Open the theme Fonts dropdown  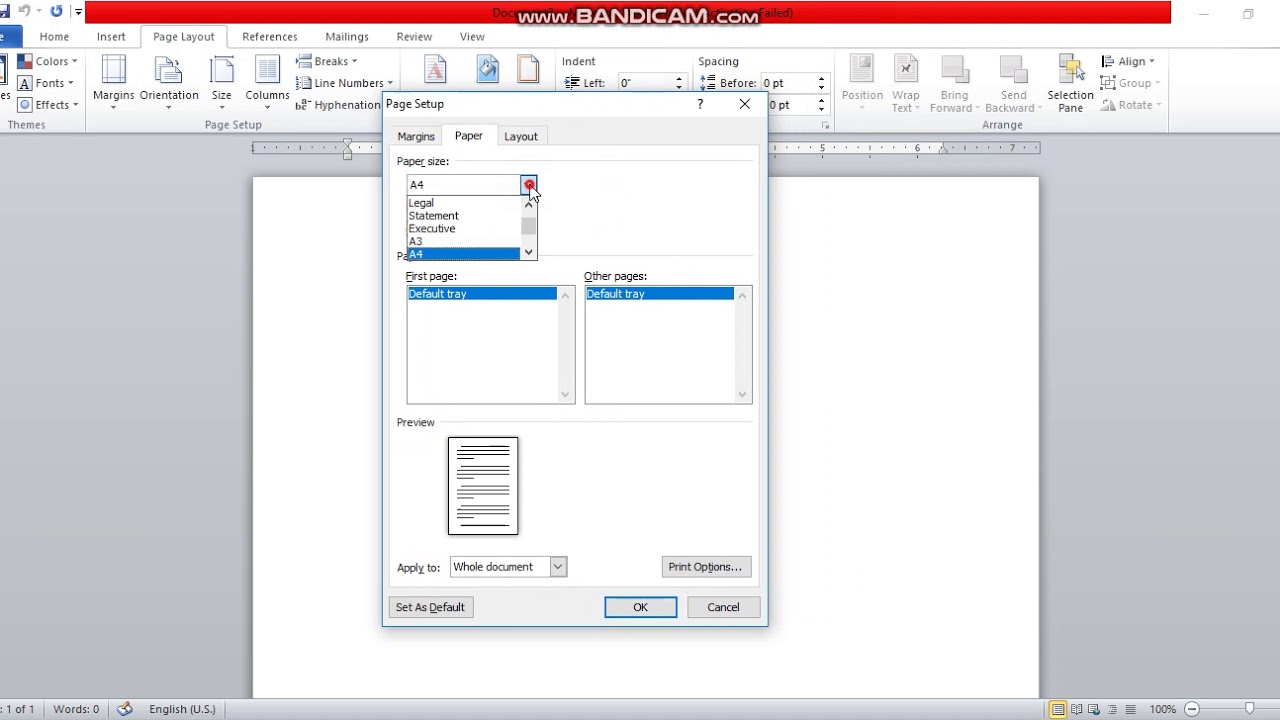tap(46, 83)
